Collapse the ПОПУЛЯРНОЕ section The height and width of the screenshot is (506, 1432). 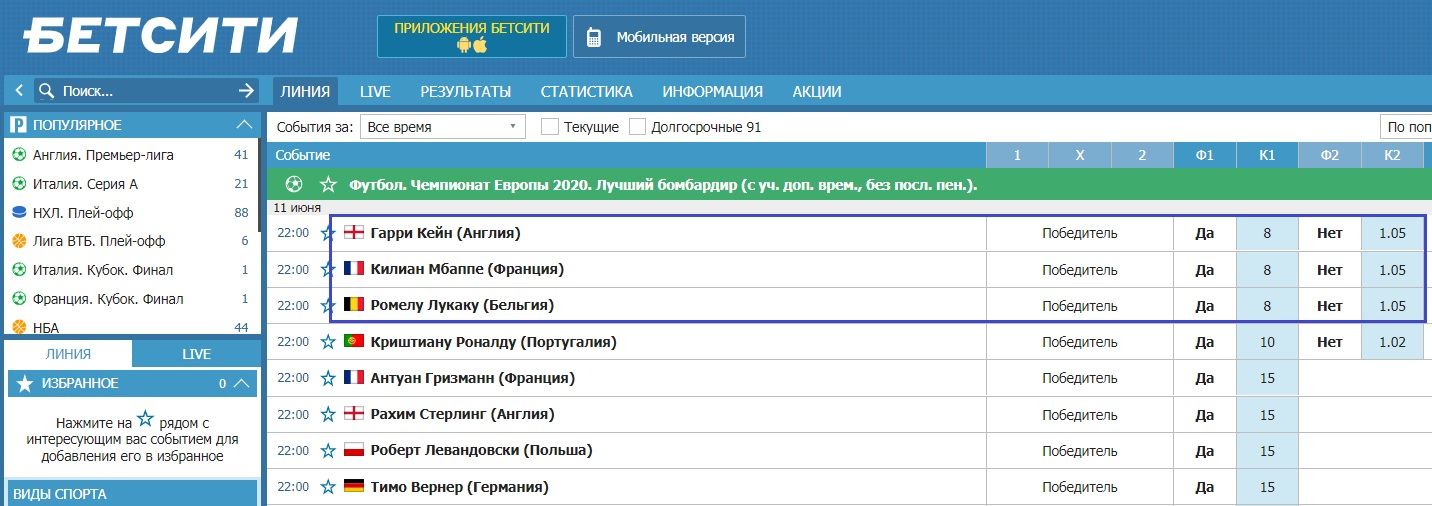click(244, 125)
